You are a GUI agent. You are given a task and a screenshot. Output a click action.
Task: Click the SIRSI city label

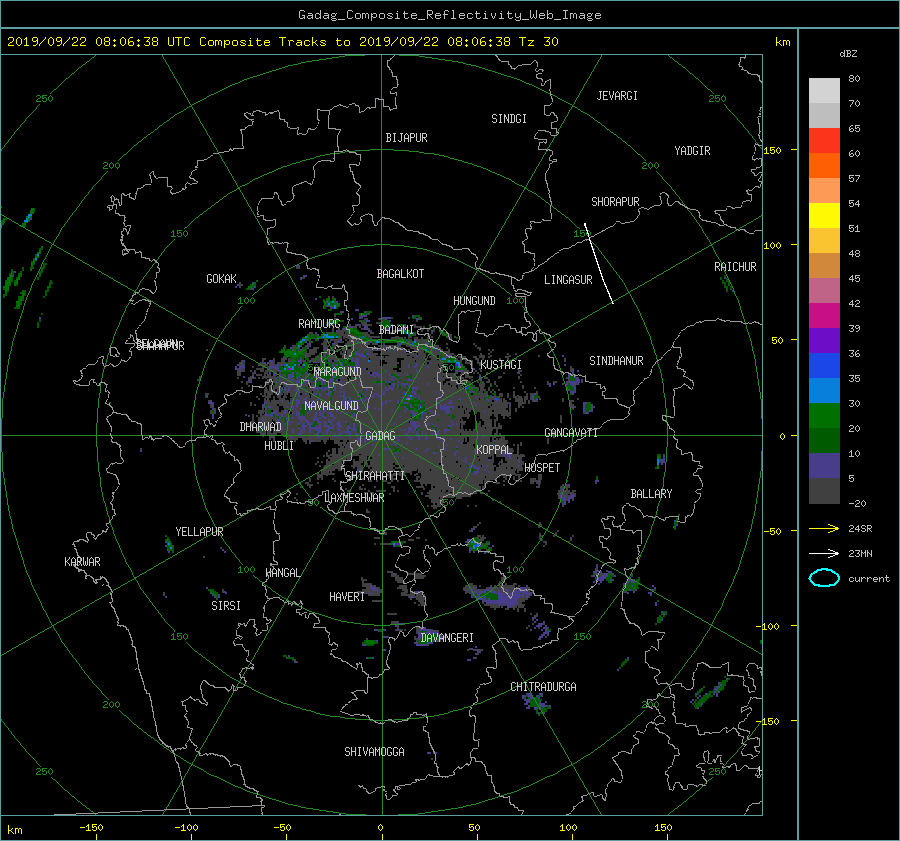[x=226, y=606]
